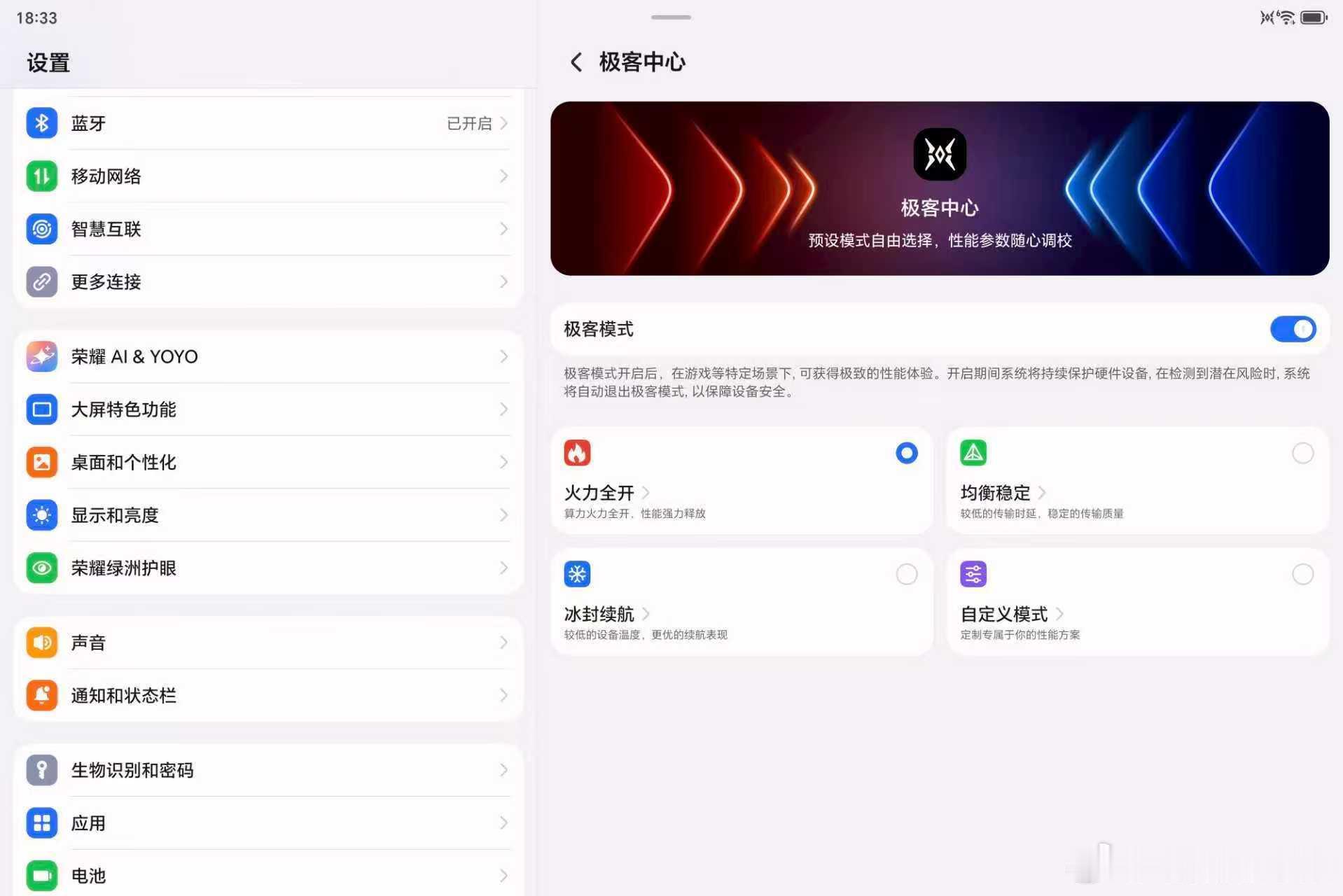Screen dimensions: 1343x896
Task: Tap the 自定义模式 sliders icon
Action: coord(973,574)
